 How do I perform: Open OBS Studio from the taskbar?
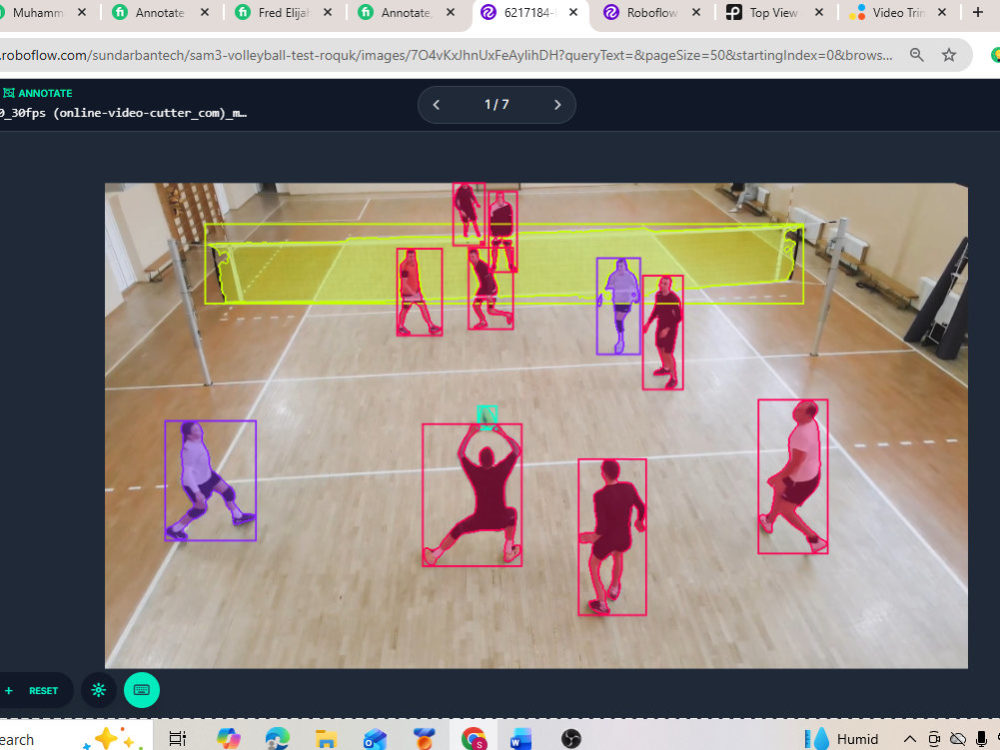571,739
